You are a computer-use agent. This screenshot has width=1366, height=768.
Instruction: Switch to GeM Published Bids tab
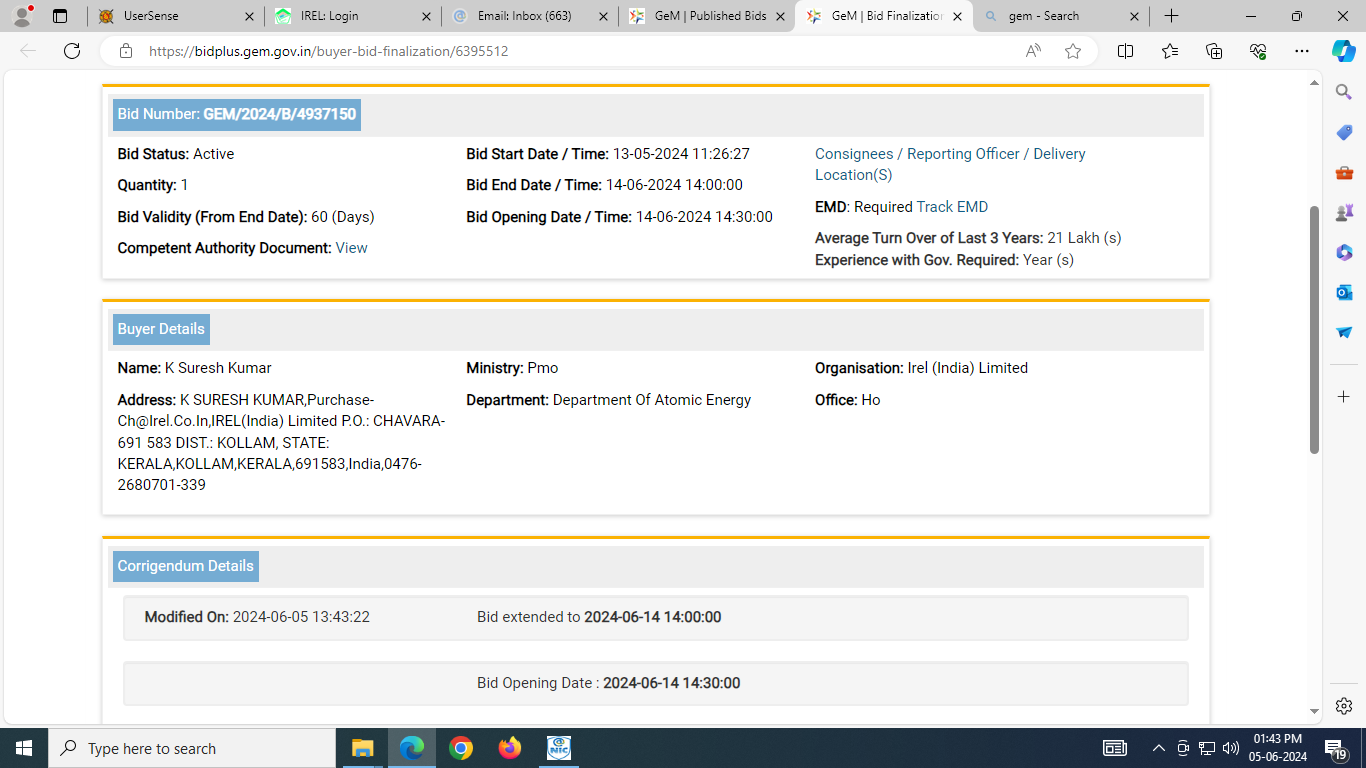tap(705, 16)
